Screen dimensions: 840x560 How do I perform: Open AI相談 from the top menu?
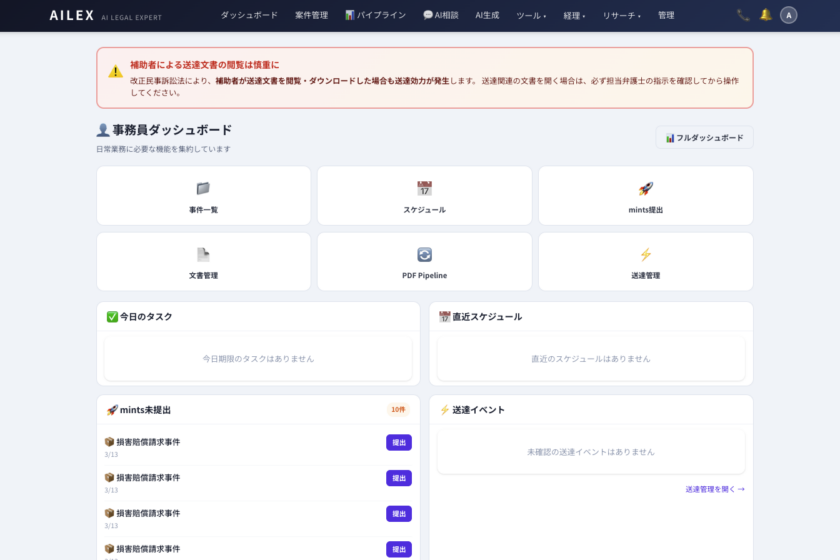click(x=443, y=16)
